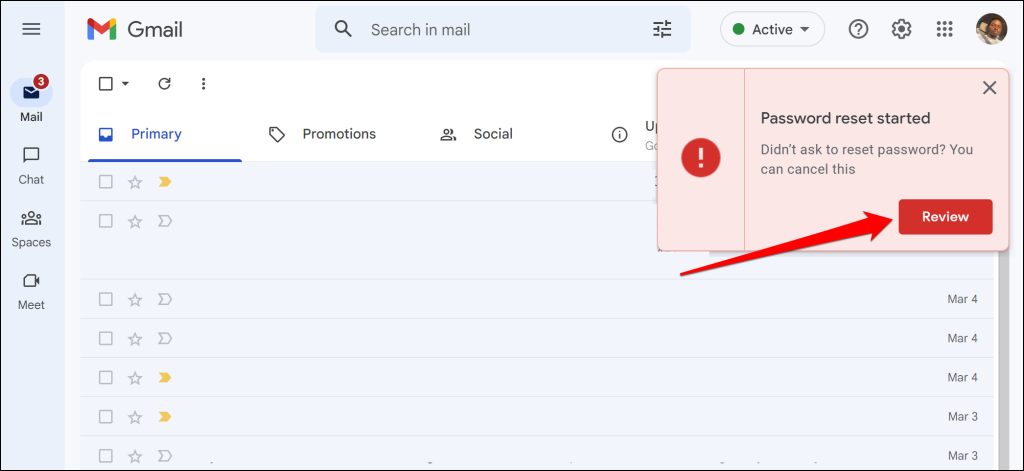Open Gmail settings gear icon
The width and height of the screenshot is (1024, 471).
click(901, 29)
